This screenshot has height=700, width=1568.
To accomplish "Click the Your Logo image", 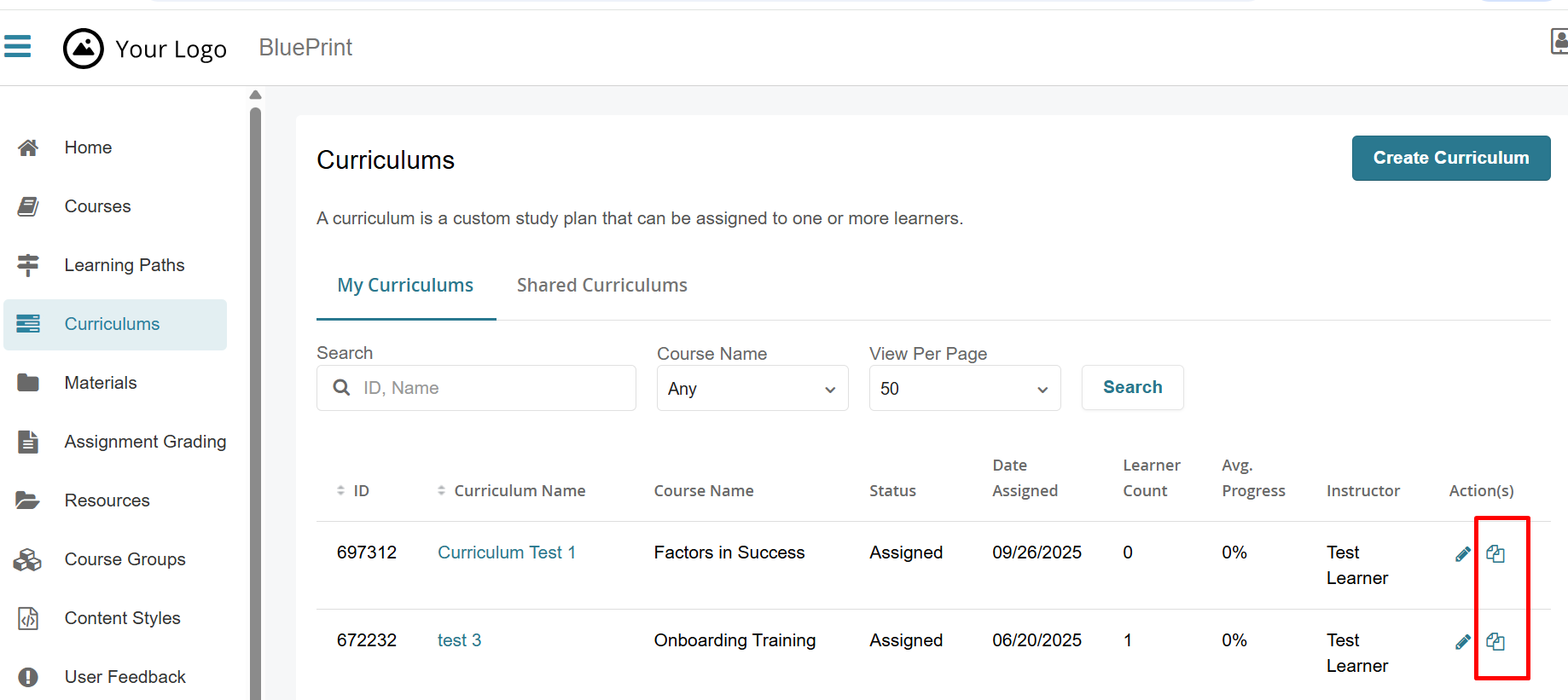I will pyautogui.click(x=84, y=49).
